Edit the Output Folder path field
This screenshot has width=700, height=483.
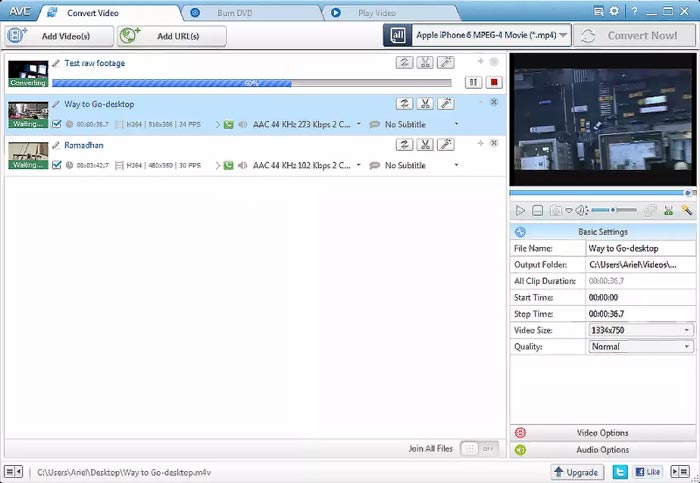tap(641, 265)
